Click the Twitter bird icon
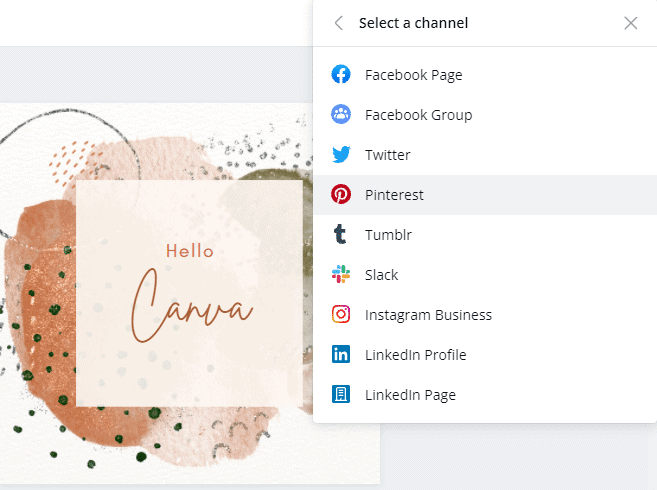Viewport: 657px width, 490px height. click(341, 154)
